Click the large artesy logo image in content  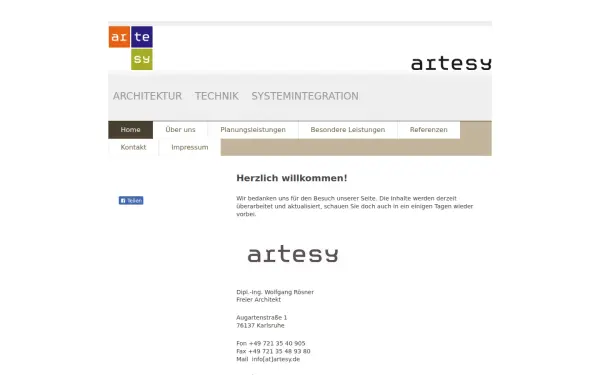click(293, 254)
